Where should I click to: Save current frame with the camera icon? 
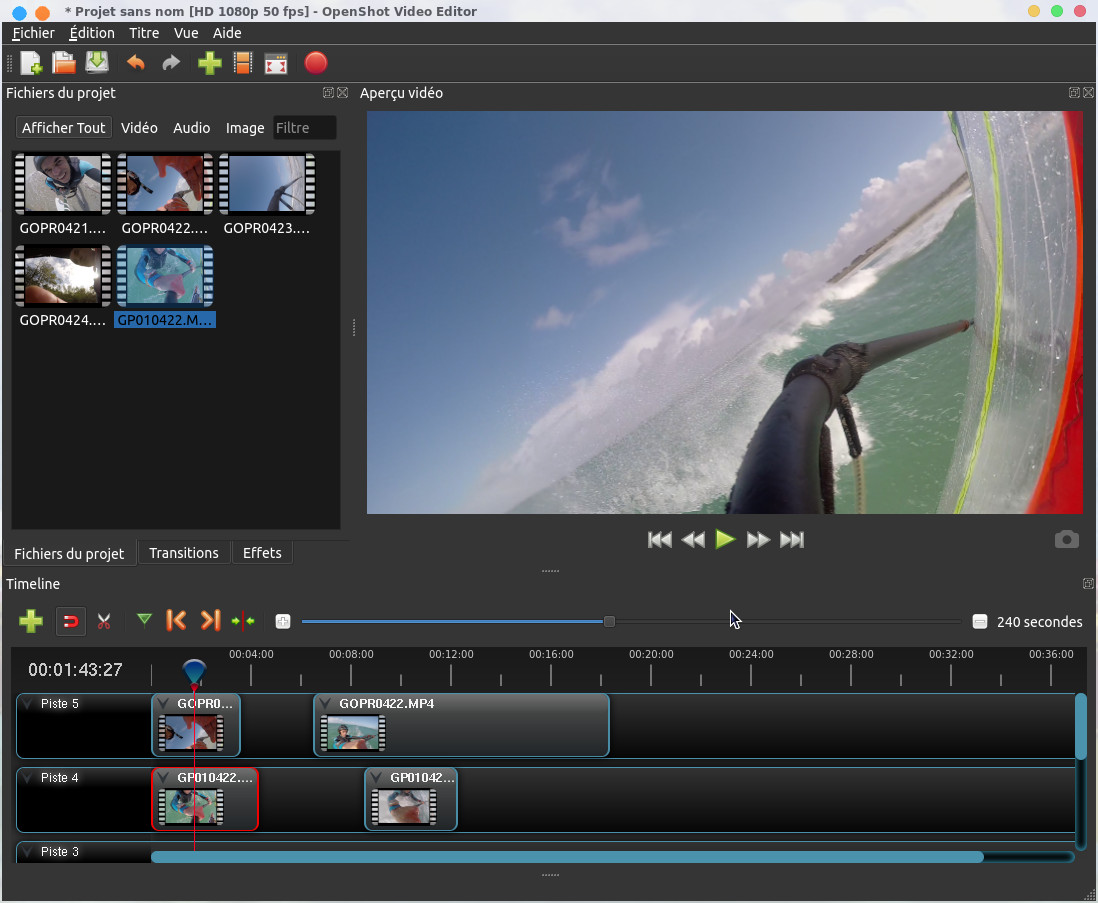pos(1066,540)
